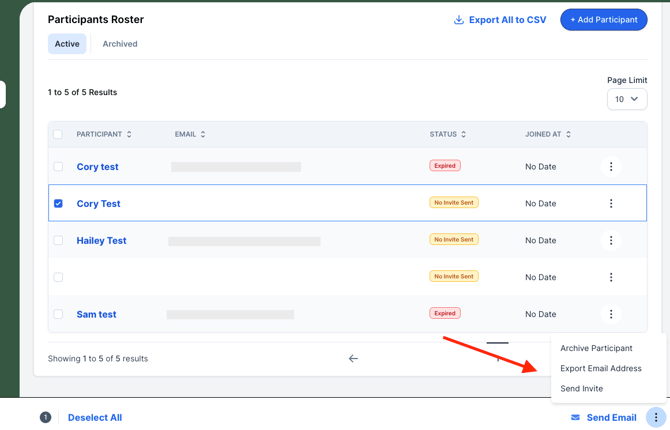Open three-dot menu for the selected Cory Test row
Screen dimensions: 670x430
pyautogui.click(x=611, y=203)
